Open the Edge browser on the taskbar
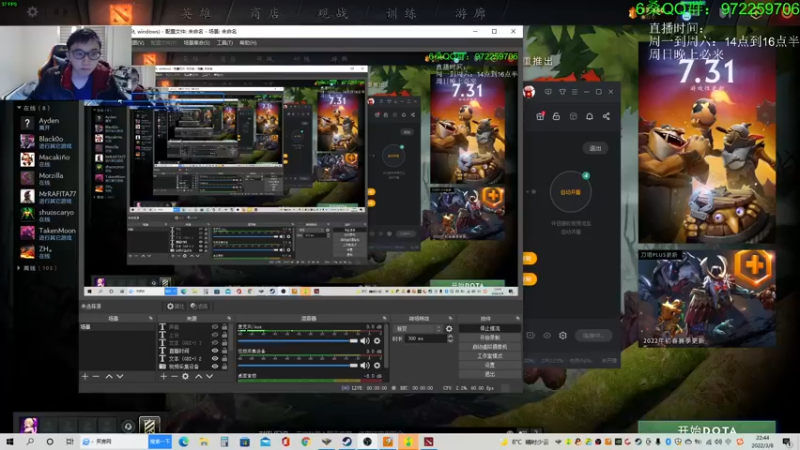Image resolution: width=800 pixels, height=450 pixels. click(x=184, y=441)
